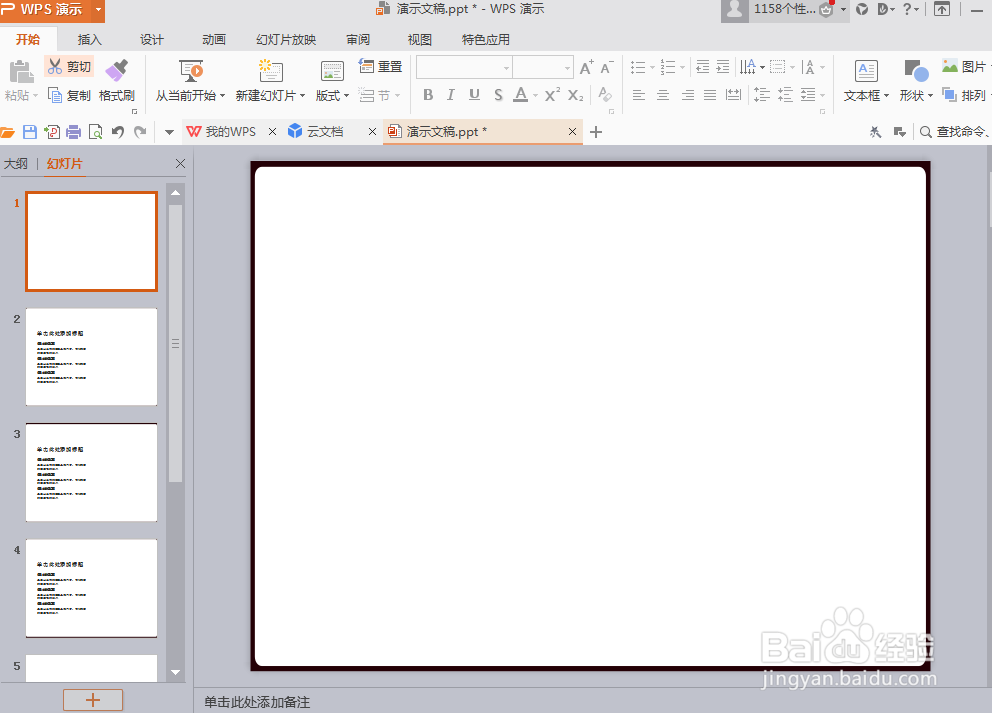
Task: Open a new document tab with plus
Action: [x=596, y=132]
